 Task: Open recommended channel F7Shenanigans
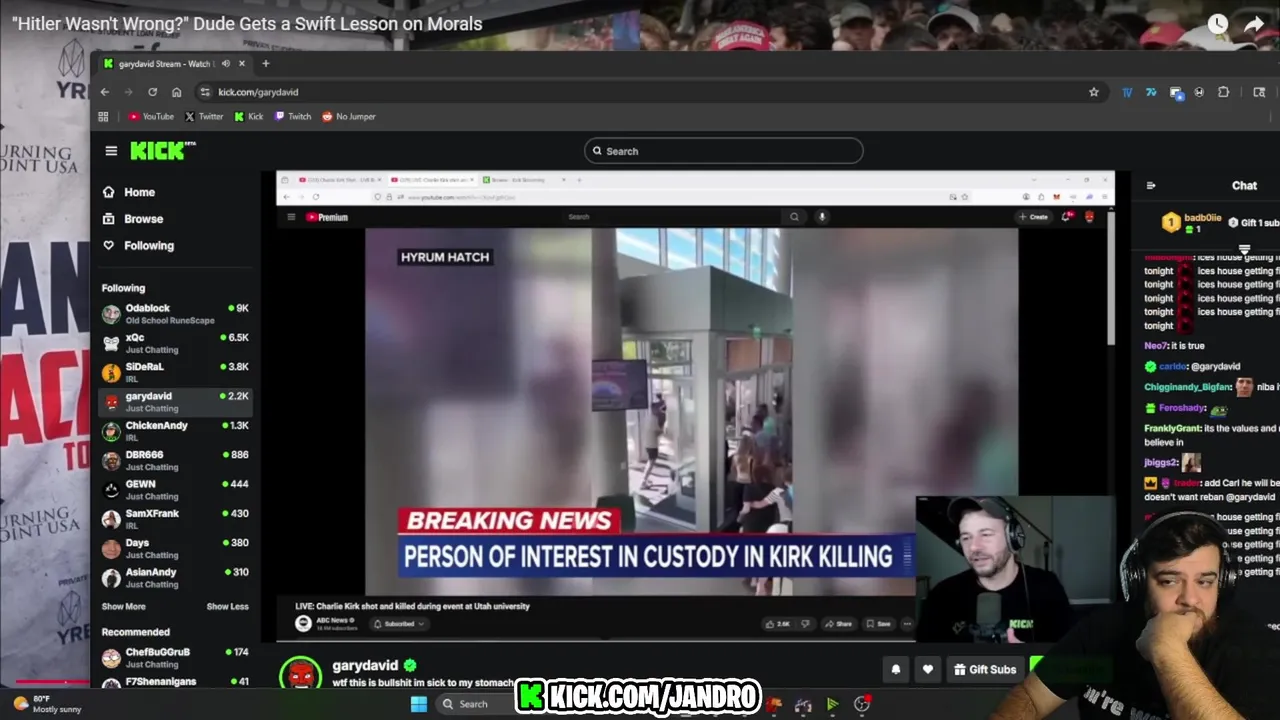175,682
